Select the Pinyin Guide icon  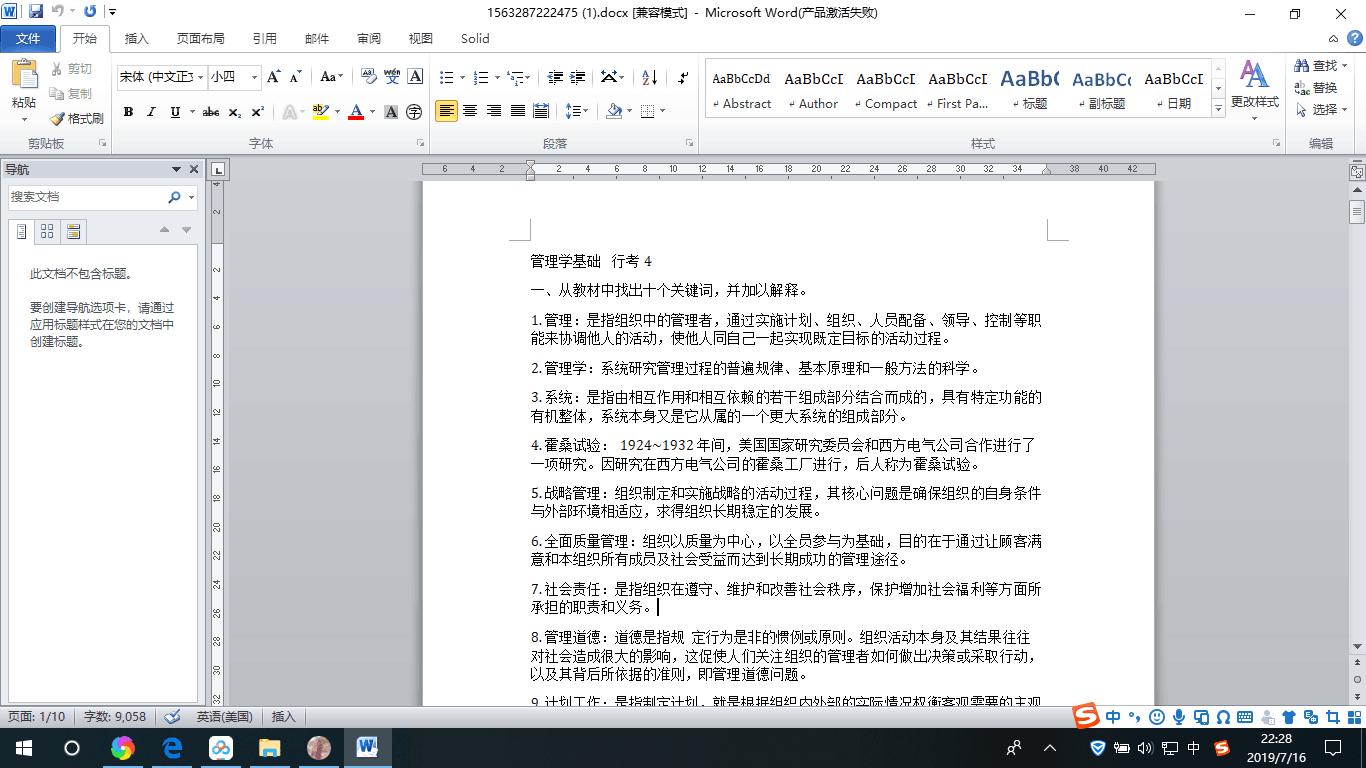(392, 77)
